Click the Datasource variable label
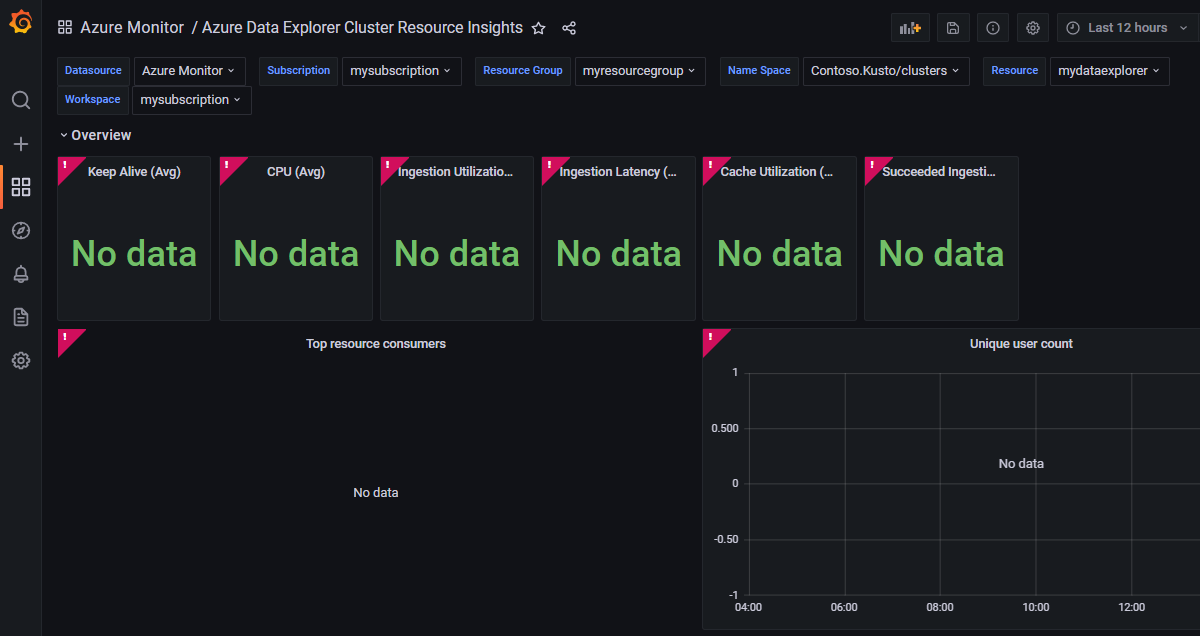 [x=93, y=71]
